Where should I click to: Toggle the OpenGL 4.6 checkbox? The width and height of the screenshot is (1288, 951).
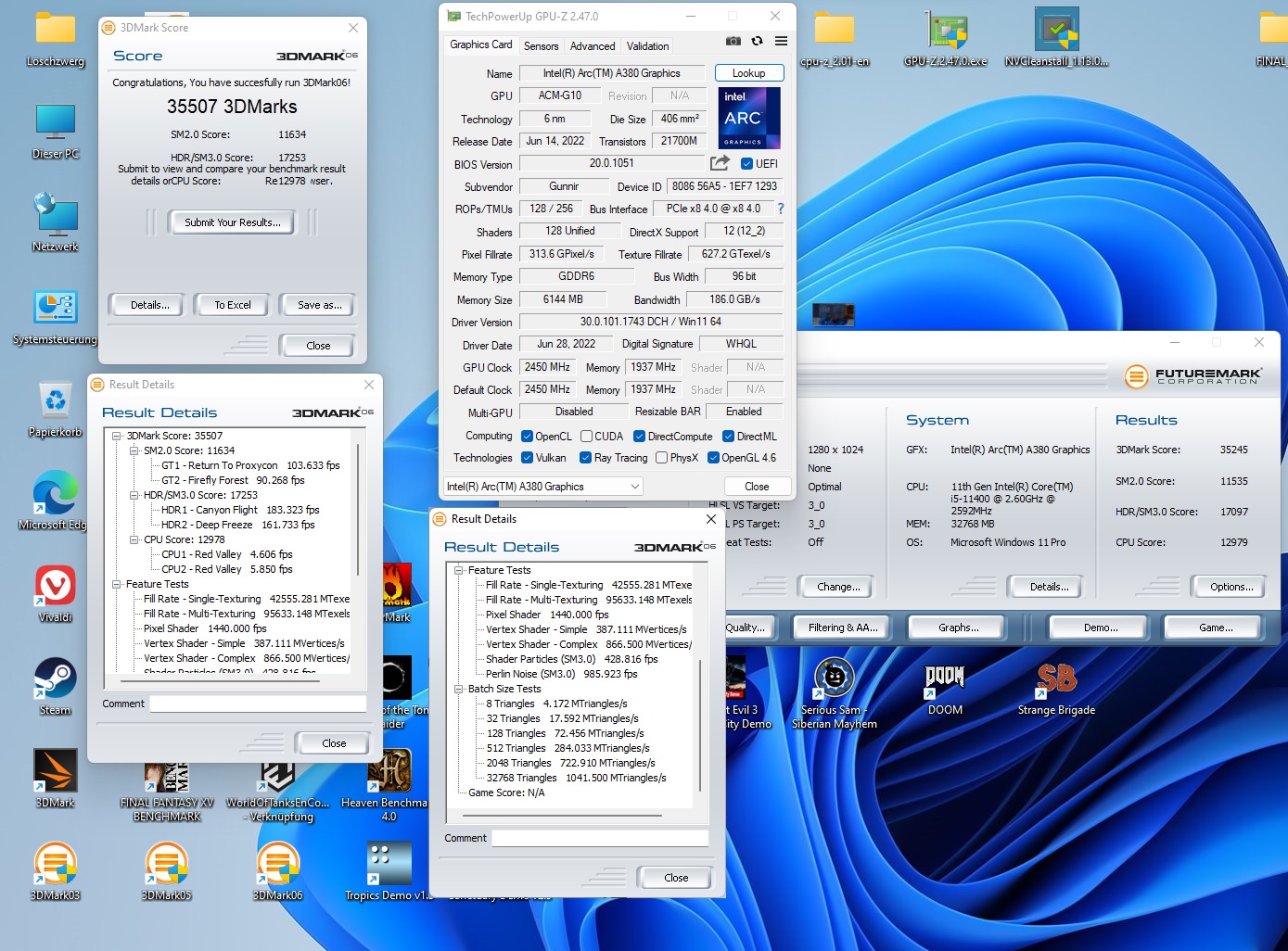pyautogui.click(x=713, y=458)
